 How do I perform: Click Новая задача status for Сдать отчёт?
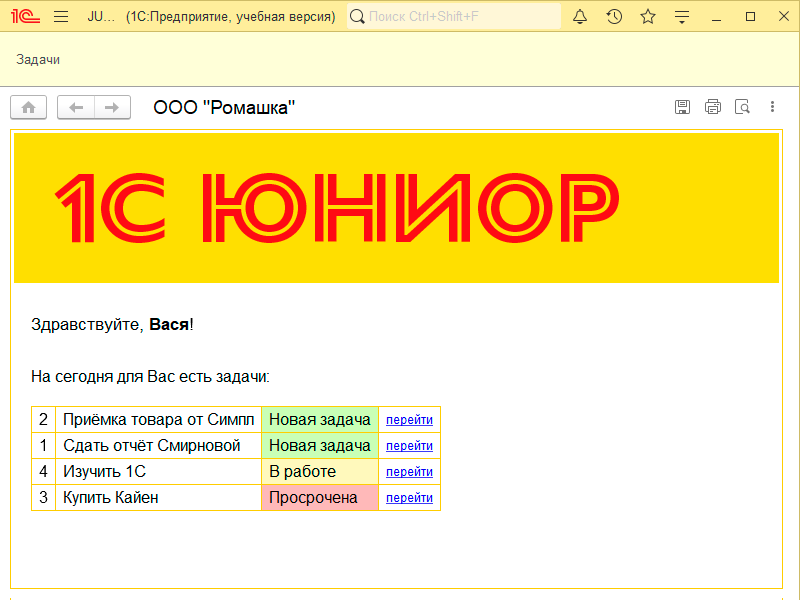[320, 446]
